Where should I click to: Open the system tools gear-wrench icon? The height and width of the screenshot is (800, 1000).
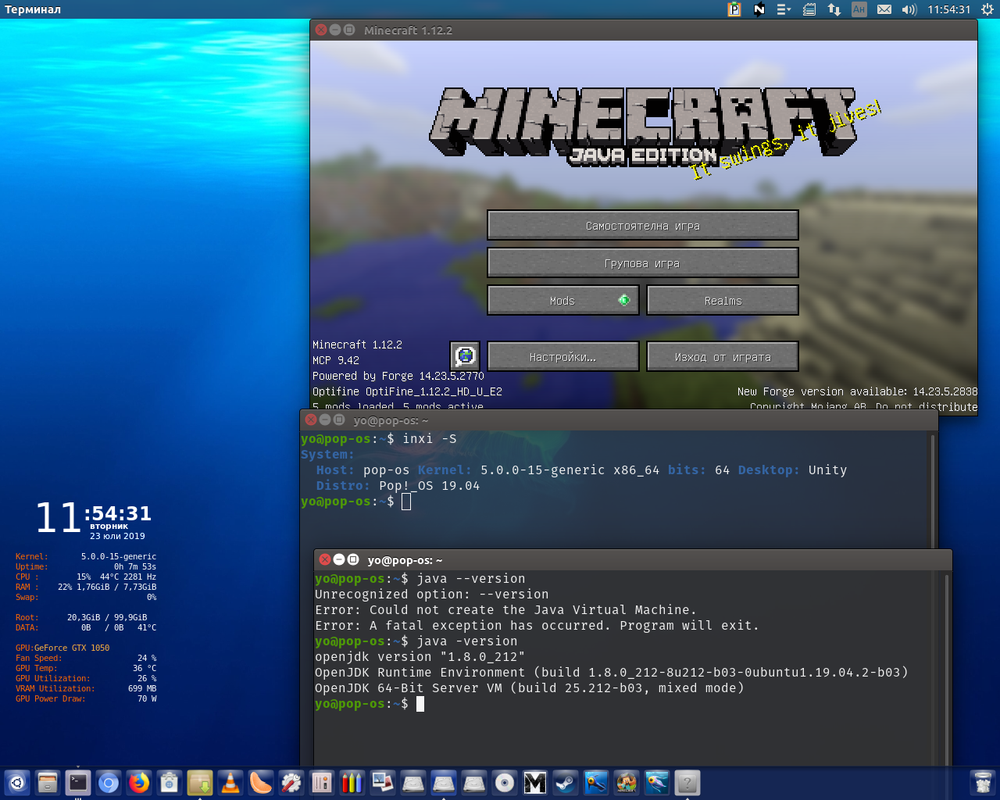coord(291,783)
